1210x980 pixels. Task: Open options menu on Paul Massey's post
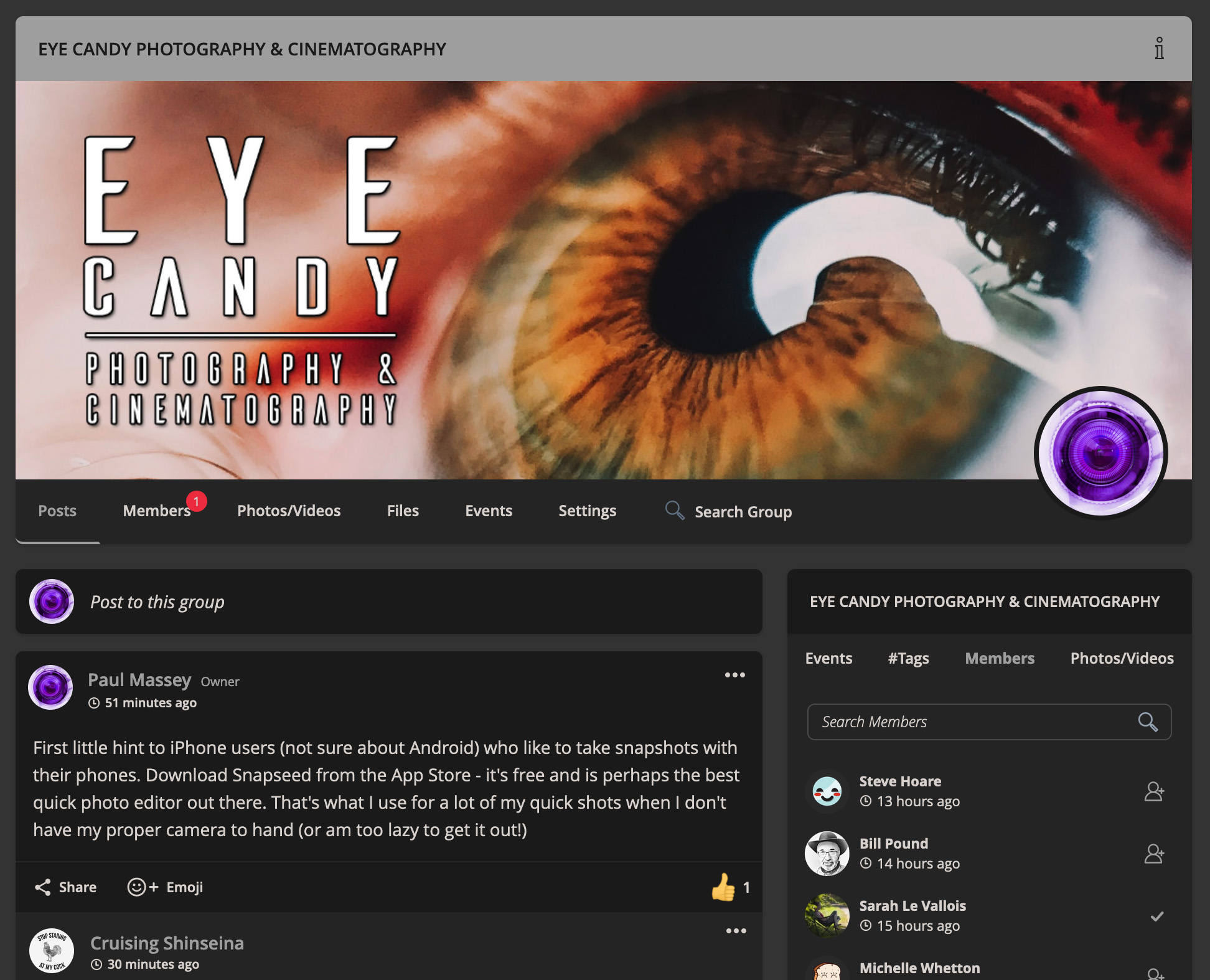[734, 675]
